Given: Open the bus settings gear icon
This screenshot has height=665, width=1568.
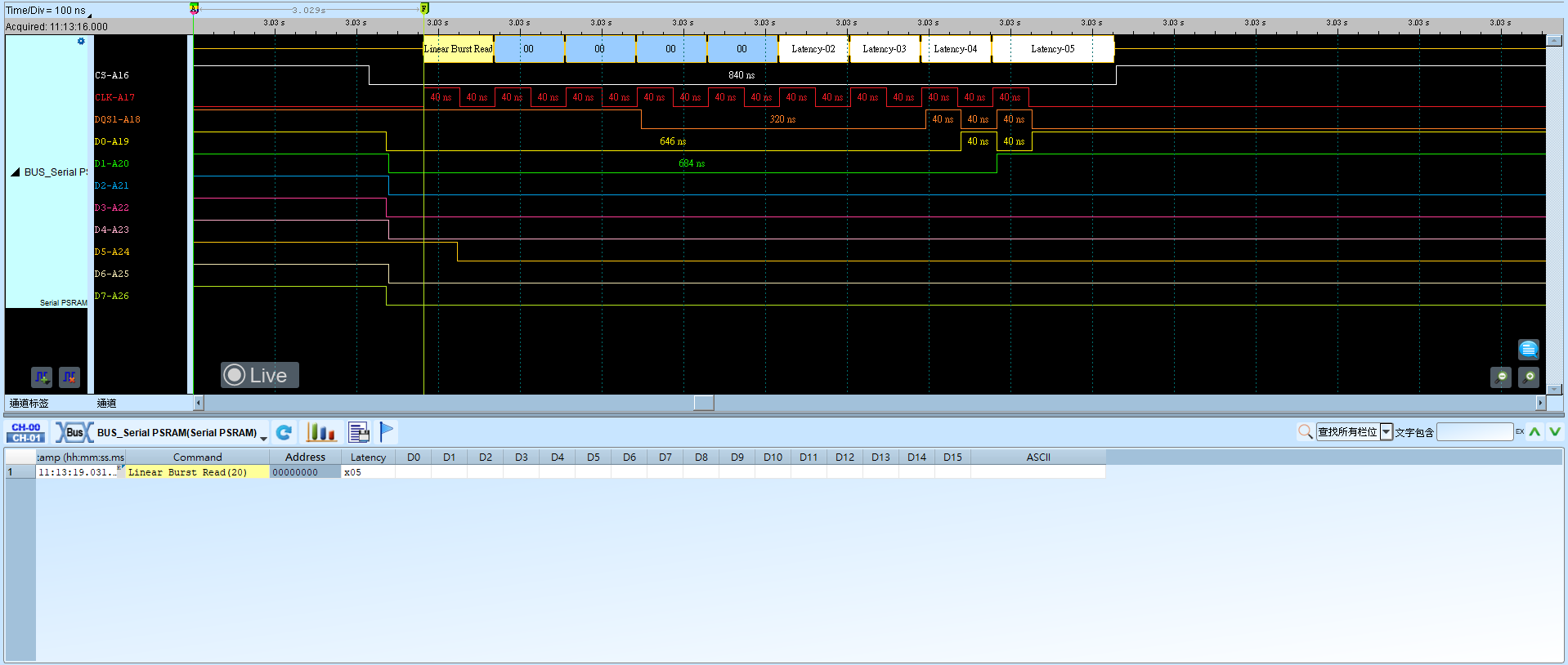Looking at the screenshot, I should (81, 41).
